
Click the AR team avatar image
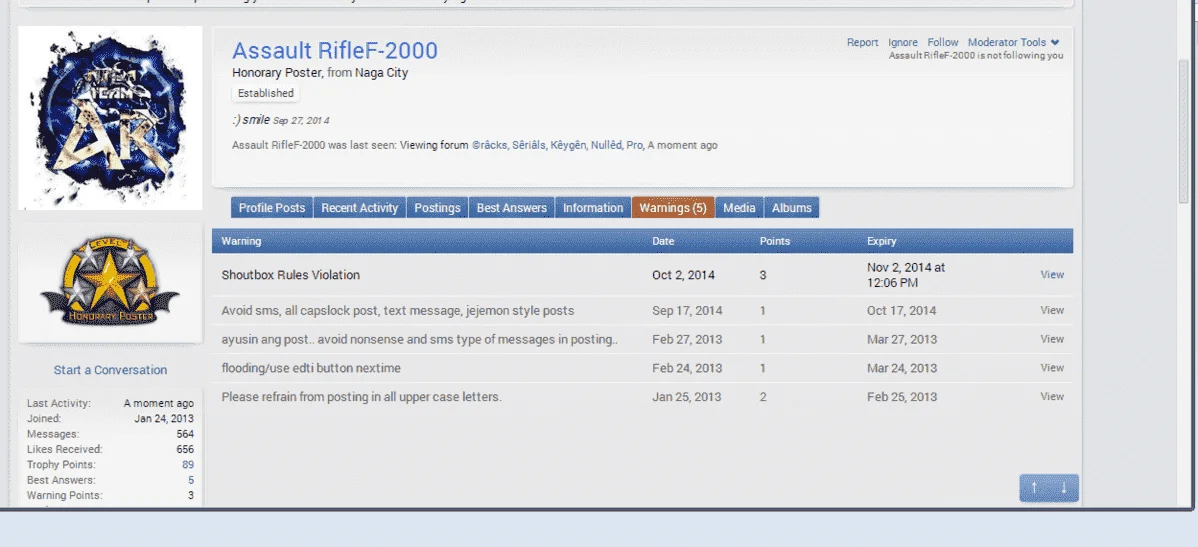pyautogui.click(x=110, y=118)
